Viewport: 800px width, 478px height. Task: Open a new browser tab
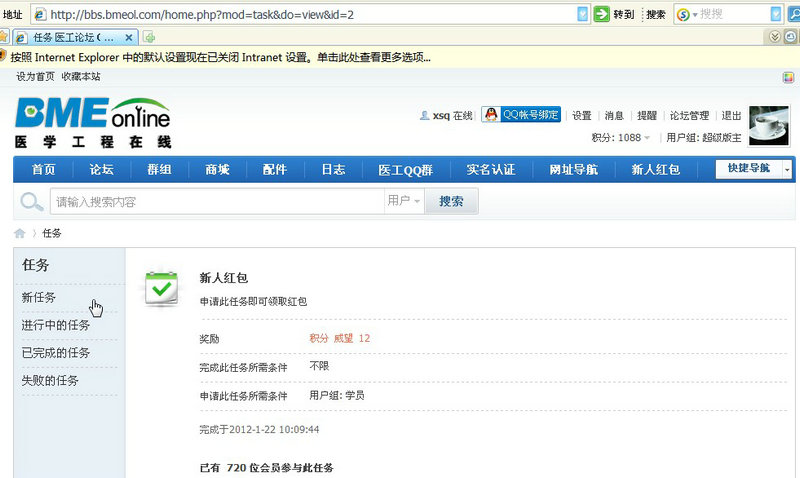[x=149, y=37]
